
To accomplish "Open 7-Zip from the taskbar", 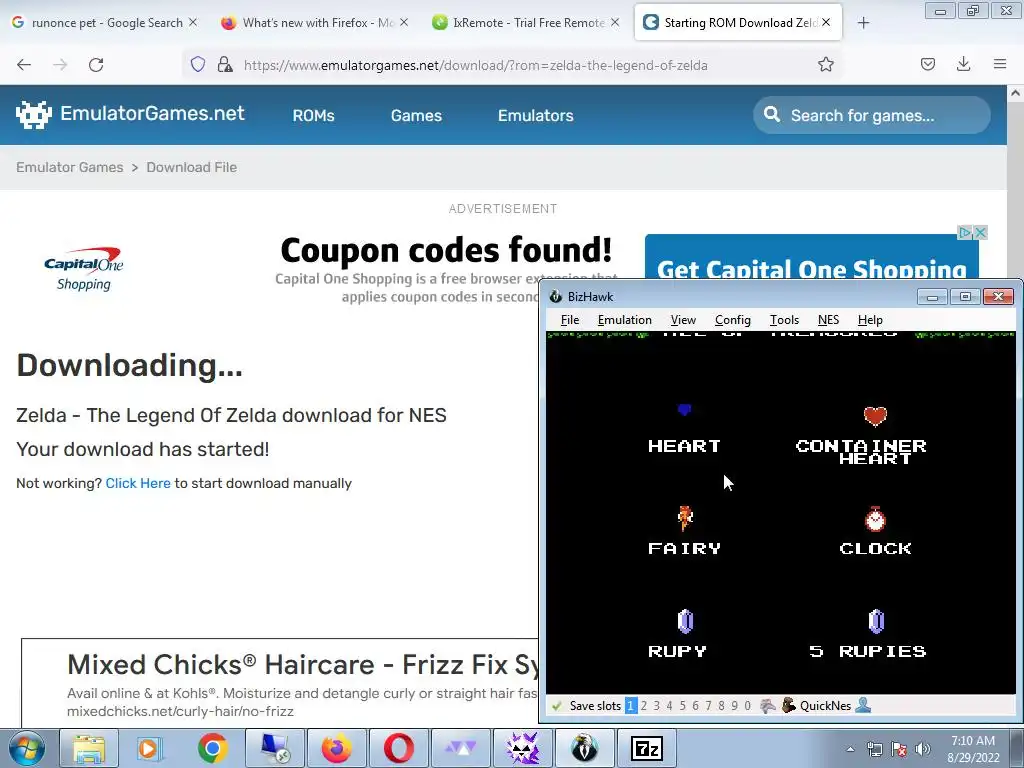I will tap(647, 748).
